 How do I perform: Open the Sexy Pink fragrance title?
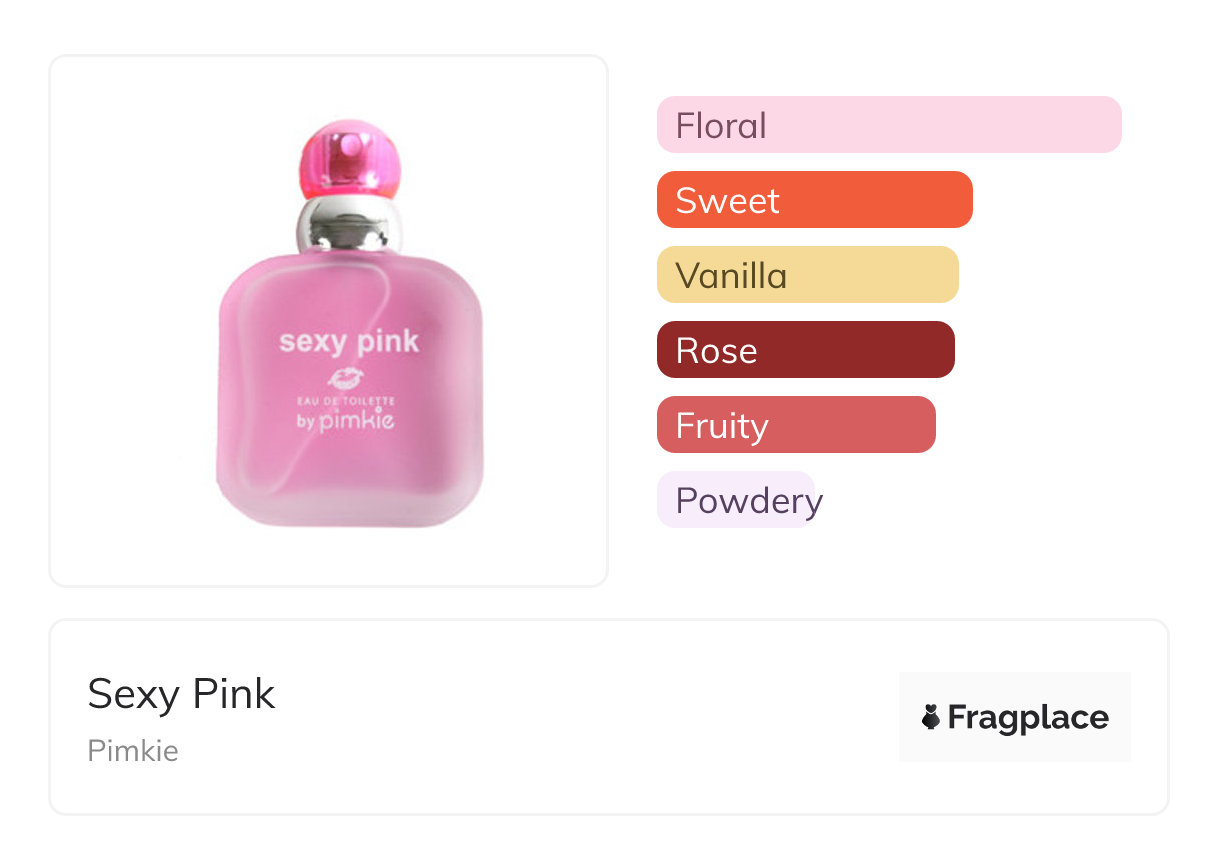click(x=181, y=694)
